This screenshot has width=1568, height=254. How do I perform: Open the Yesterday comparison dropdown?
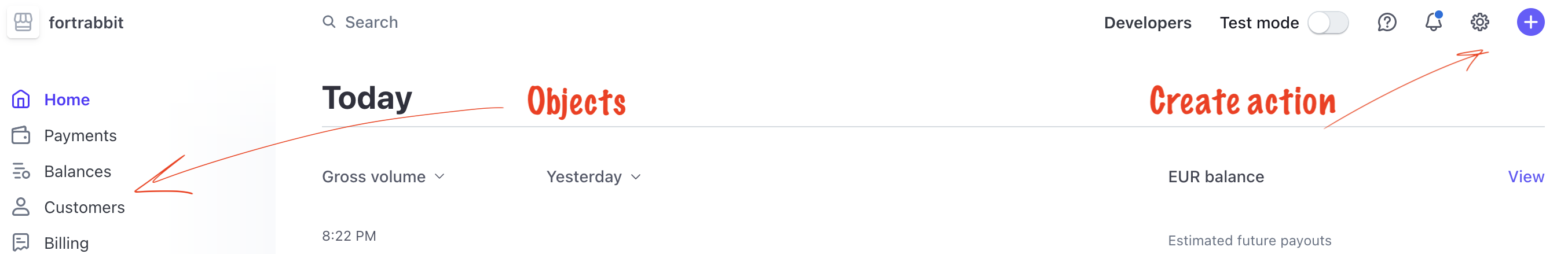pyautogui.click(x=594, y=177)
